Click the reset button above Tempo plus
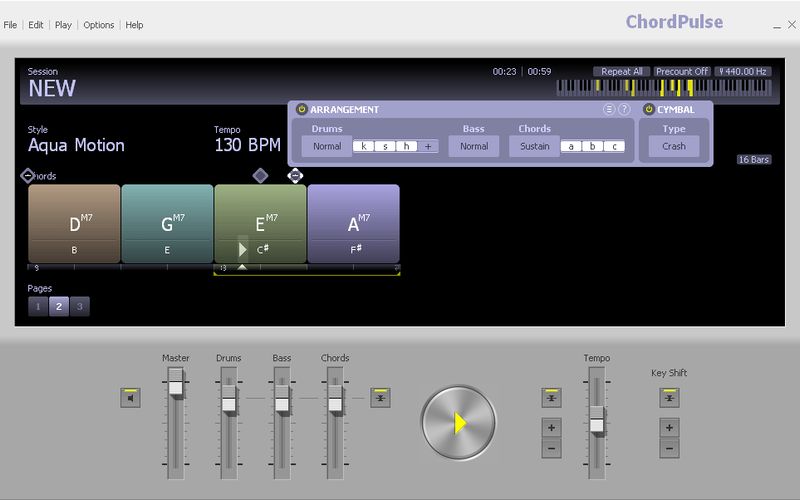 [x=551, y=398]
